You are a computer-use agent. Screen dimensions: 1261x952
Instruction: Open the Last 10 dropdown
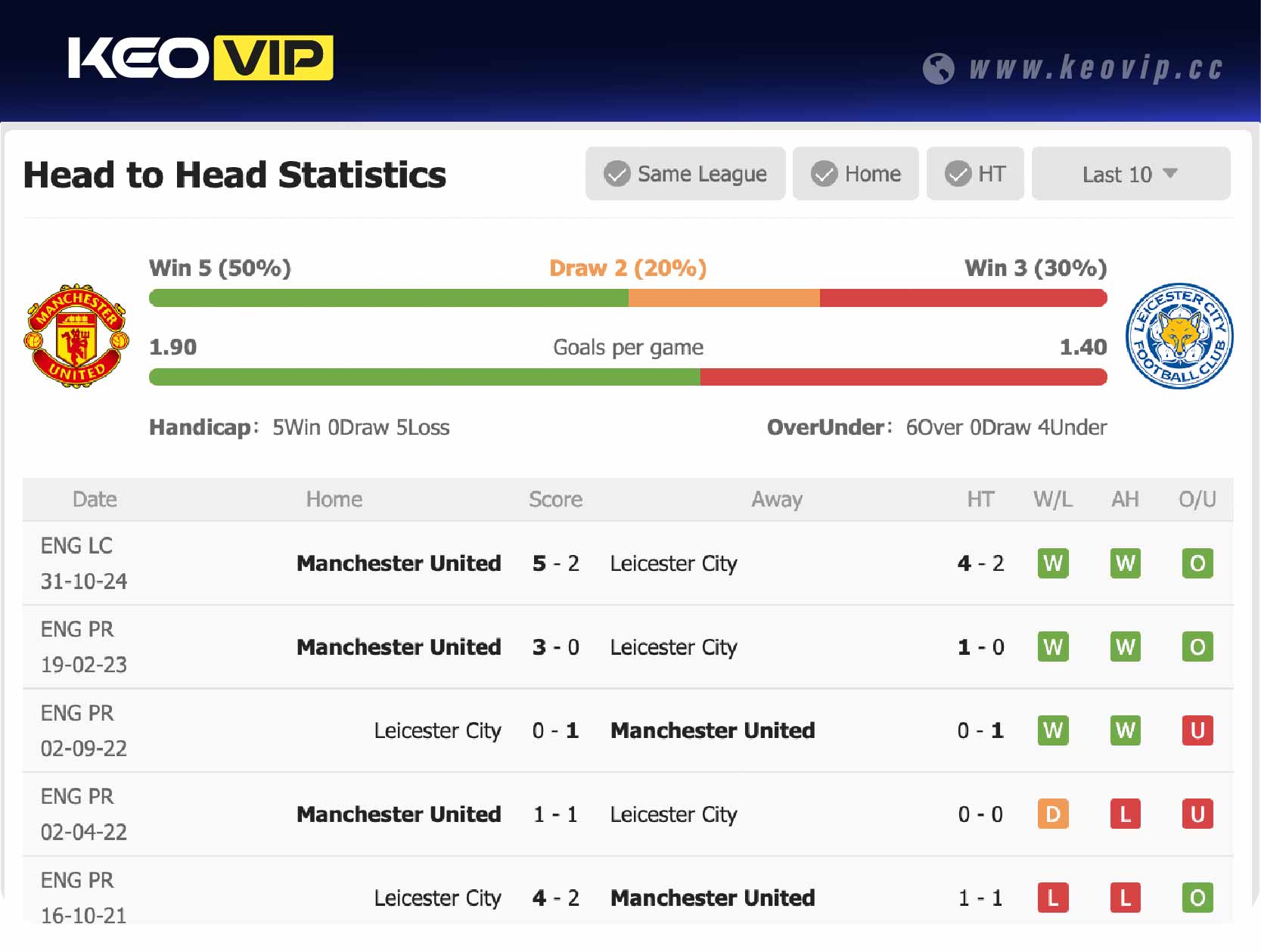[1130, 174]
